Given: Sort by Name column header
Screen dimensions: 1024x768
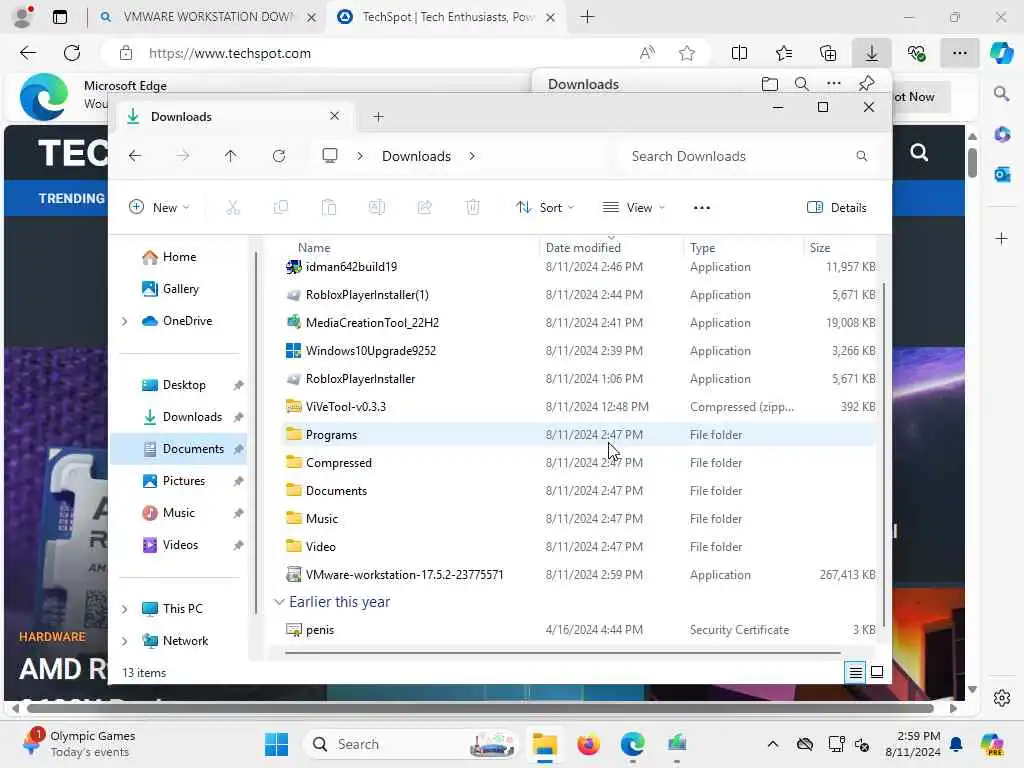Looking at the screenshot, I should coord(314,248).
